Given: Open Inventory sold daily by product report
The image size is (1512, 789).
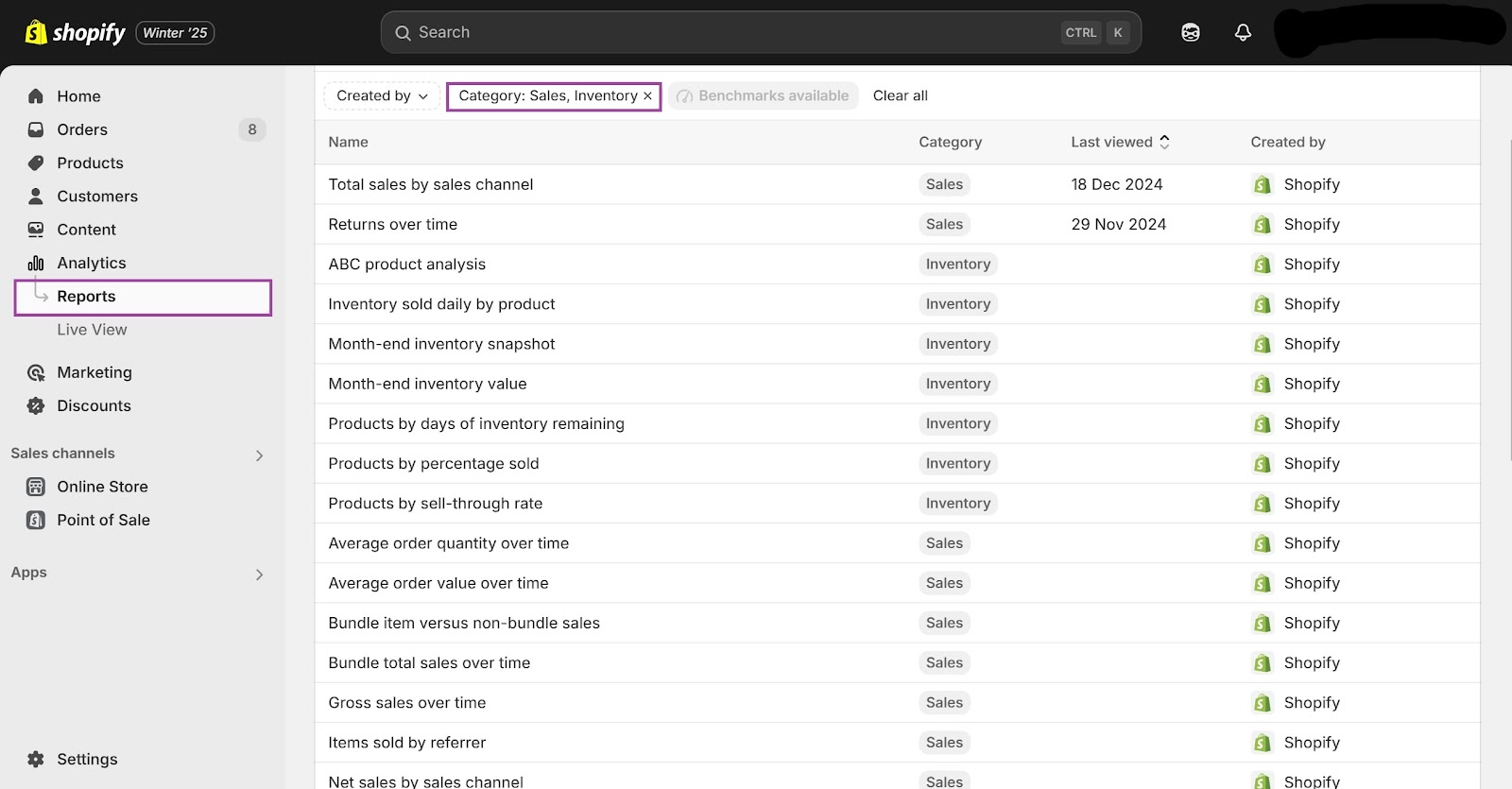Looking at the screenshot, I should [x=441, y=303].
